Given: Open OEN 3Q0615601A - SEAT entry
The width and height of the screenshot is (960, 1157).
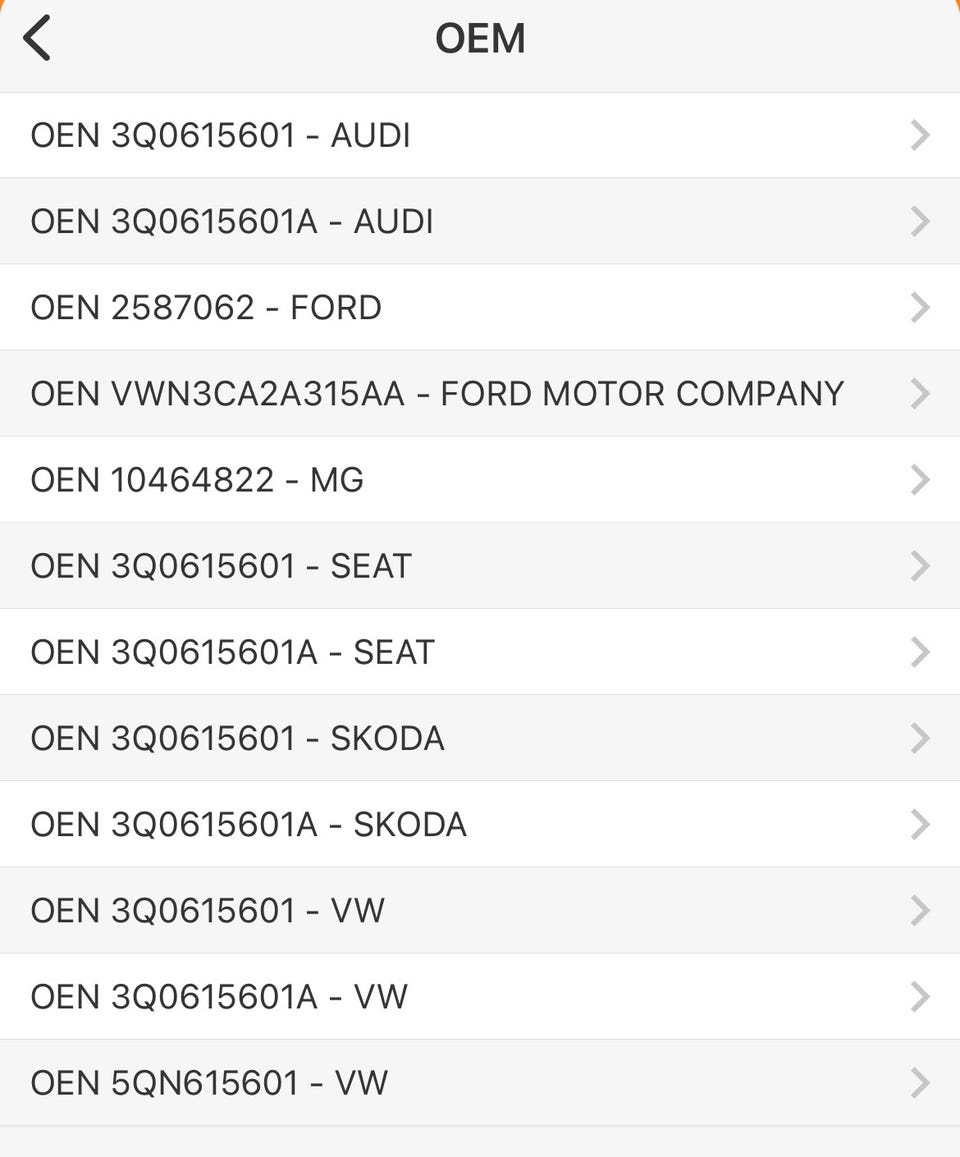Looking at the screenshot, I should point(232,652).
